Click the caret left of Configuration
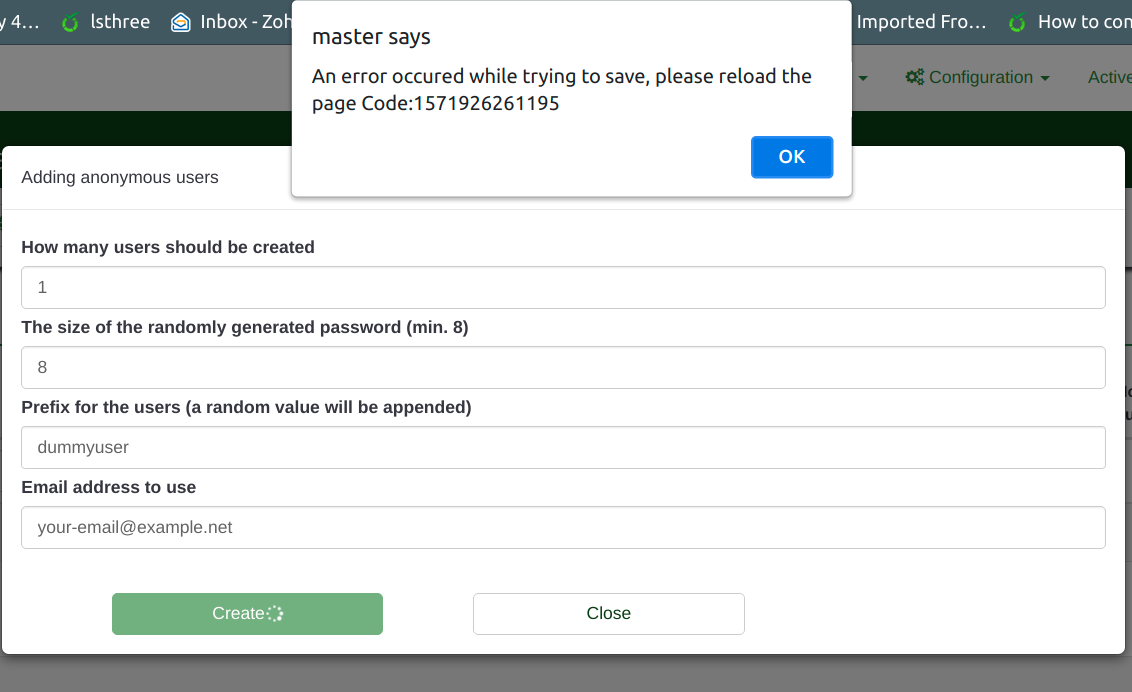The height and width of the screenshot is (692, 1132). [x=863, y=78]
